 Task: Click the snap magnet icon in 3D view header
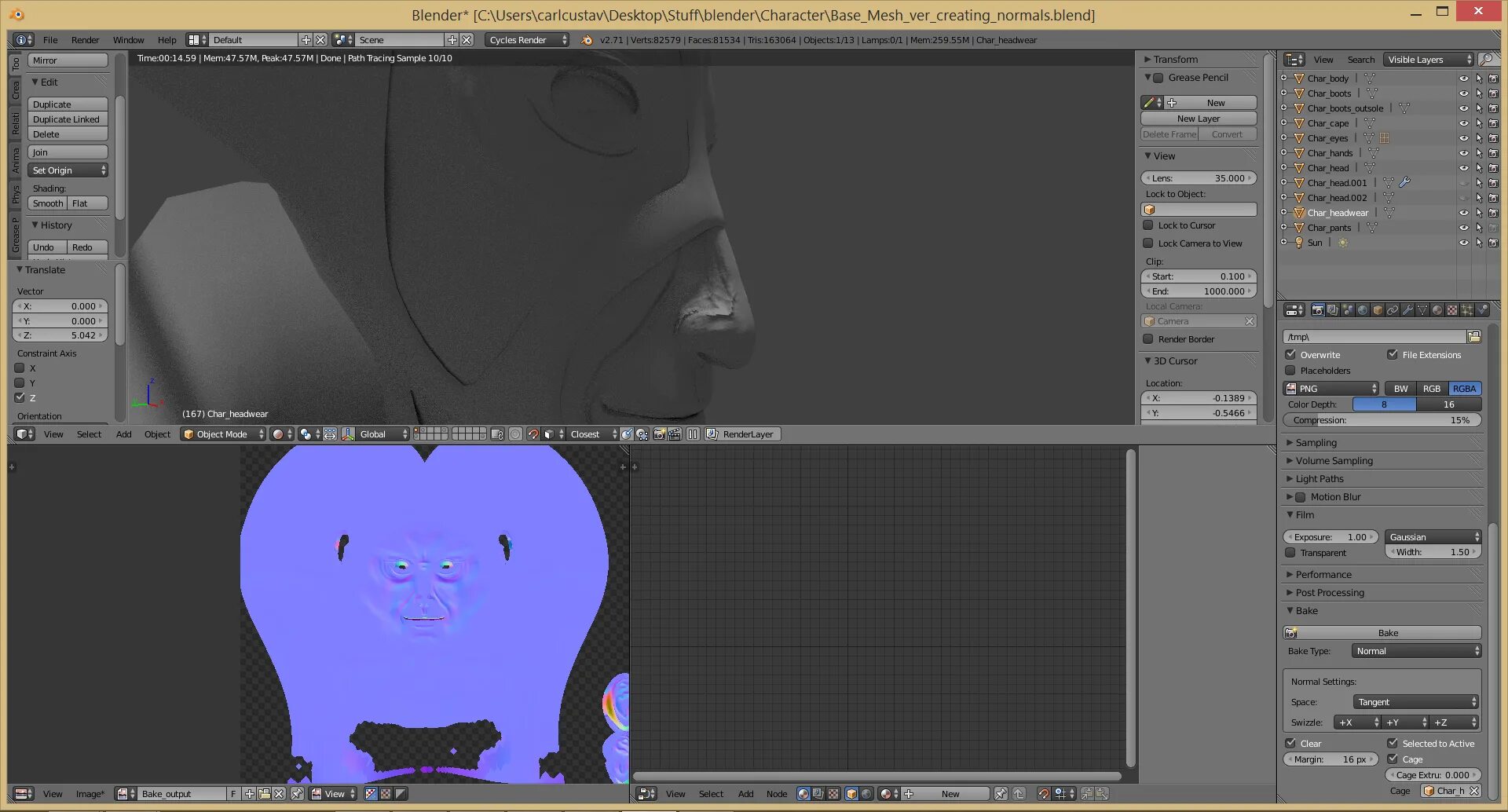click(x=533, y=434)
